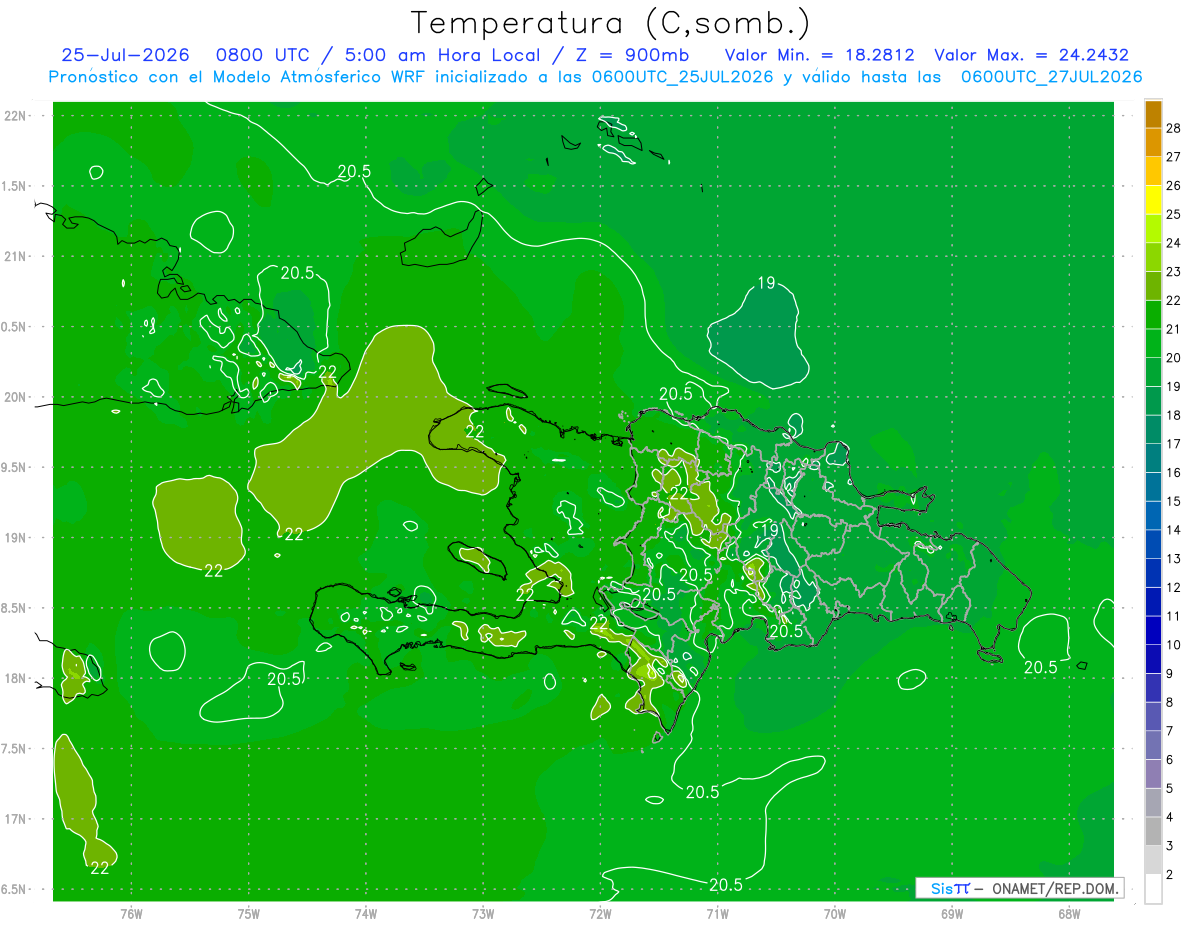Image resolution: width=1200 pixels, height=927 pixels.
Task: Click the topmost brown-orange color scale swatch above 28
Action: (1153, 114)
